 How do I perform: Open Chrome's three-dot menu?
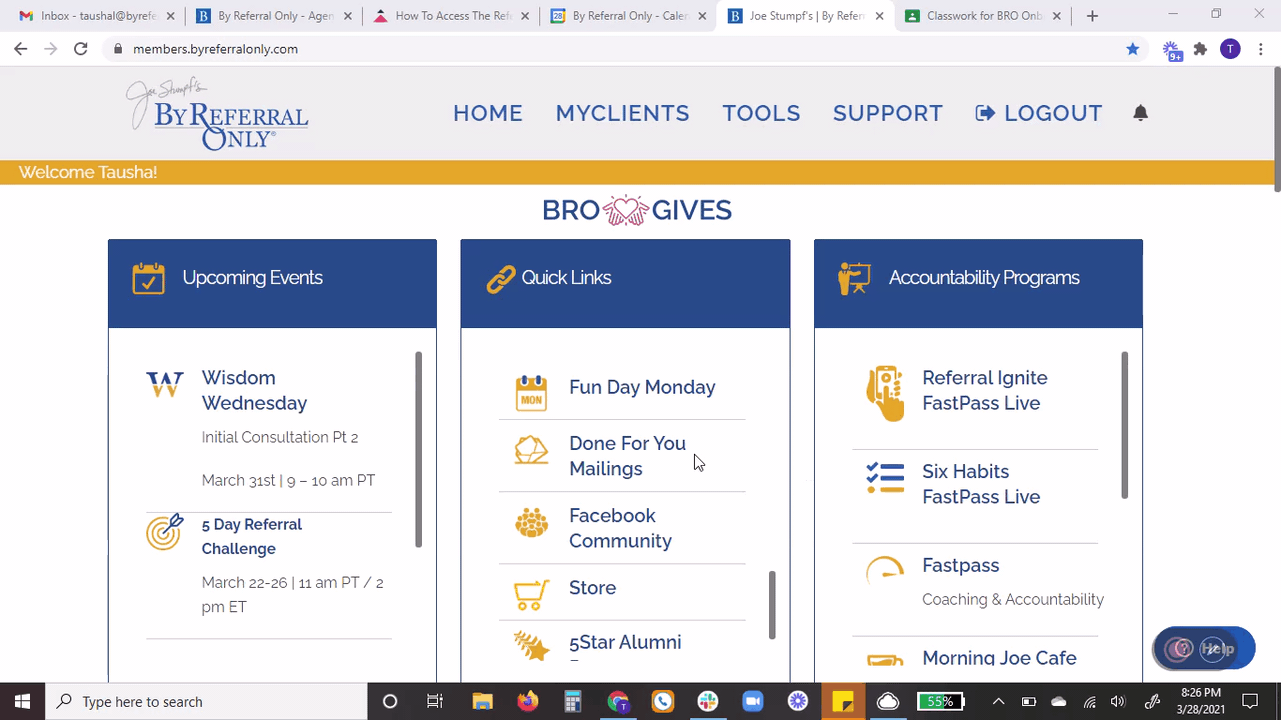coord(1261,49)
